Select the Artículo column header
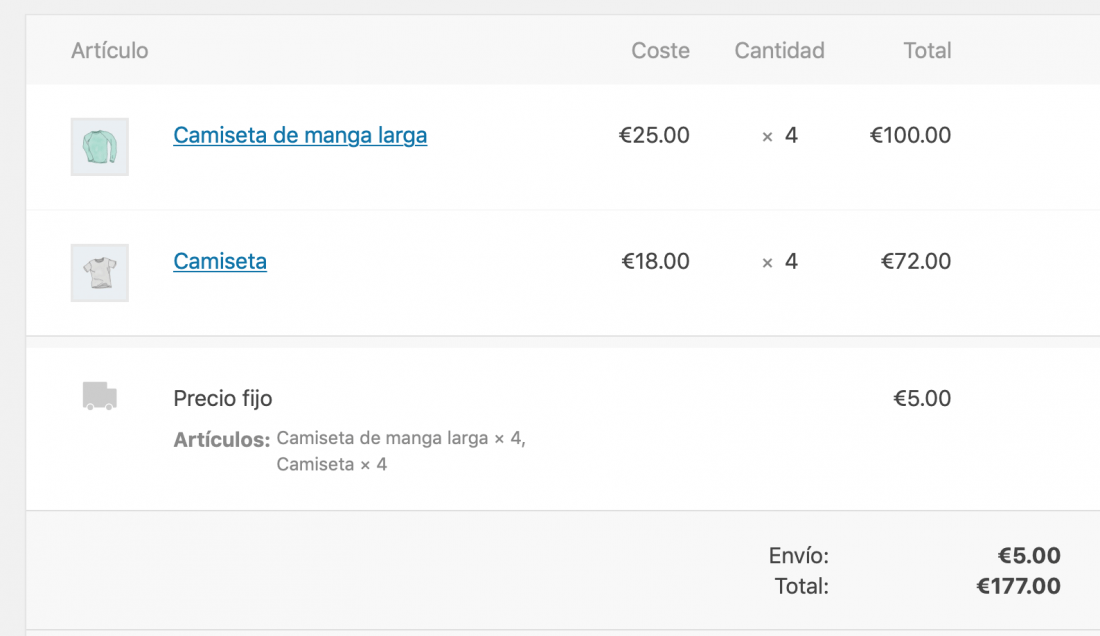The height and width of the screenshot is (636, 1100). (109, 50)
